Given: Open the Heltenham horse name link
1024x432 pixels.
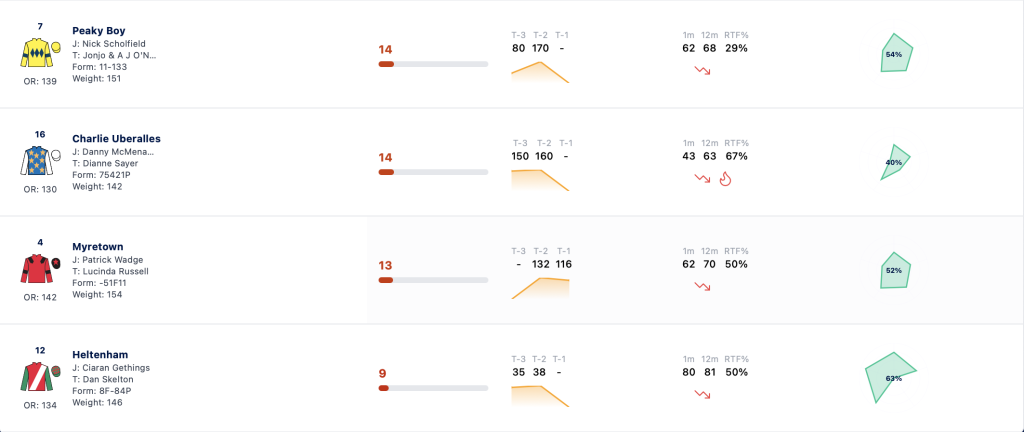Looking at the screenshot, I should 100,354.
